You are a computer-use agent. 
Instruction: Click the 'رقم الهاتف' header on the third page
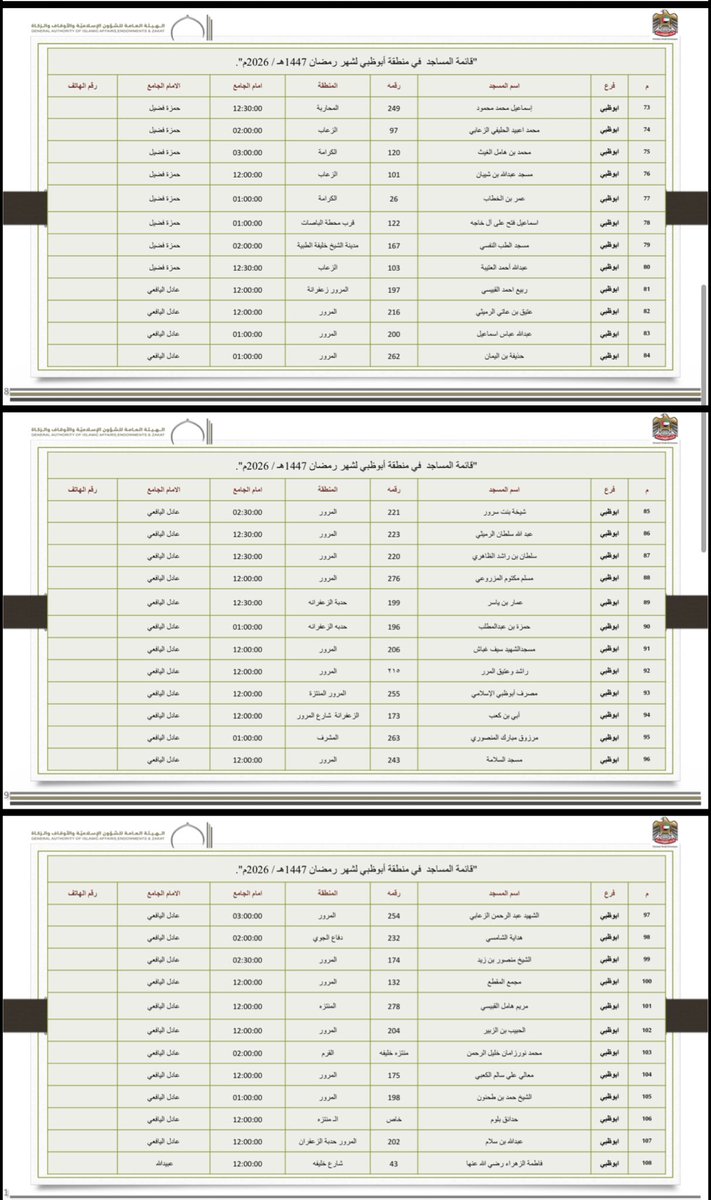82,893
